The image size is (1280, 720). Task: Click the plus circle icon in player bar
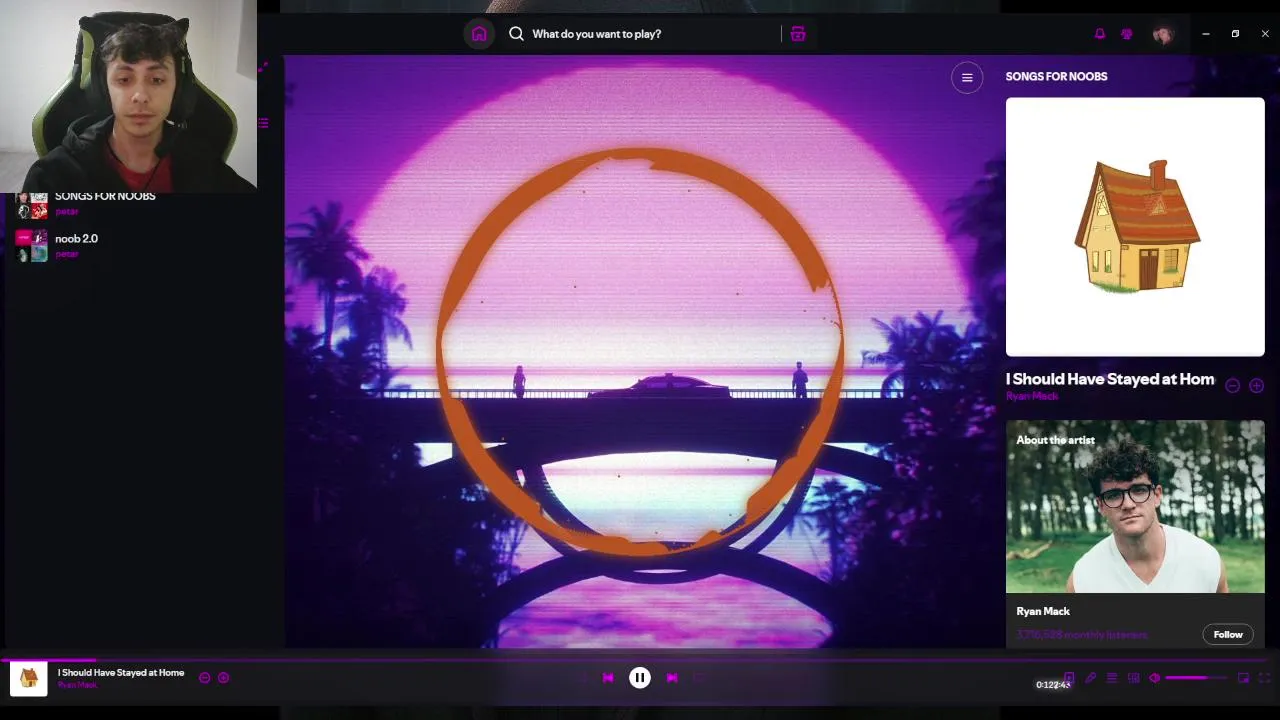tap(223, 678)
